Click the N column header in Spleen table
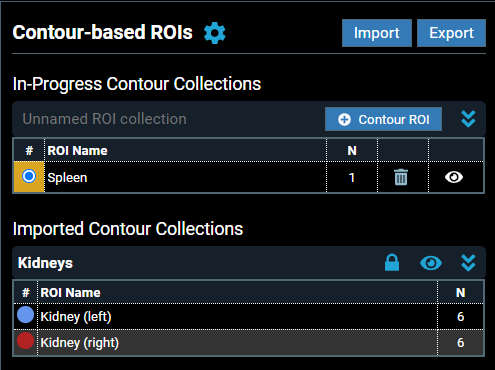 click(x=352, y=151)
